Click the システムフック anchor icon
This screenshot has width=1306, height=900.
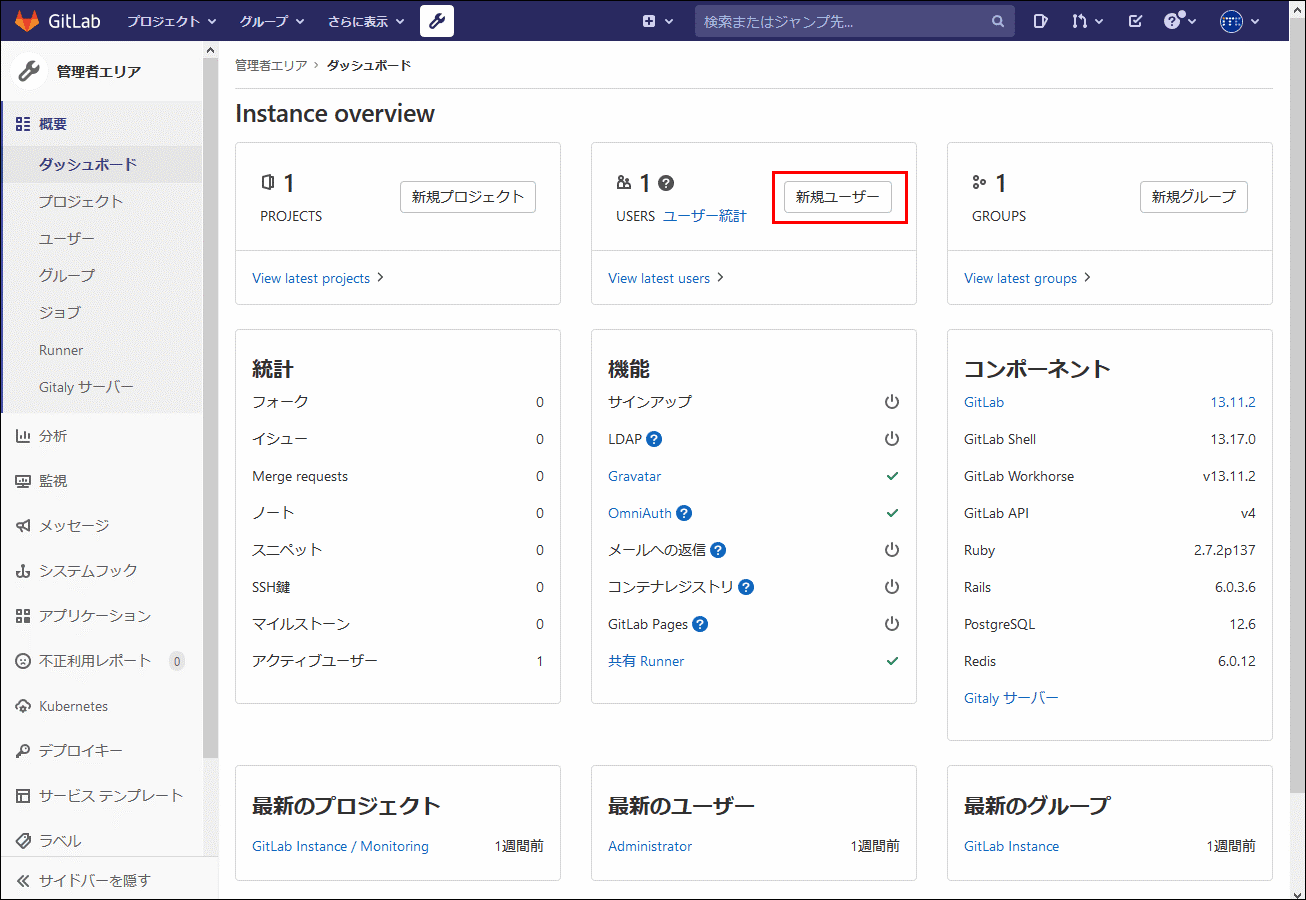(23, 571)
